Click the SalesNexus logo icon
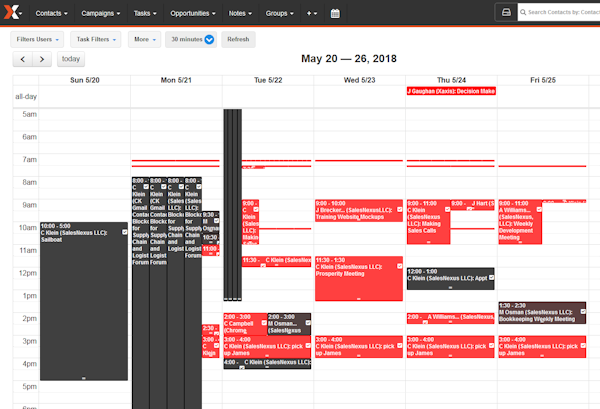Screen dimensions: 600x409 (12, 13)
